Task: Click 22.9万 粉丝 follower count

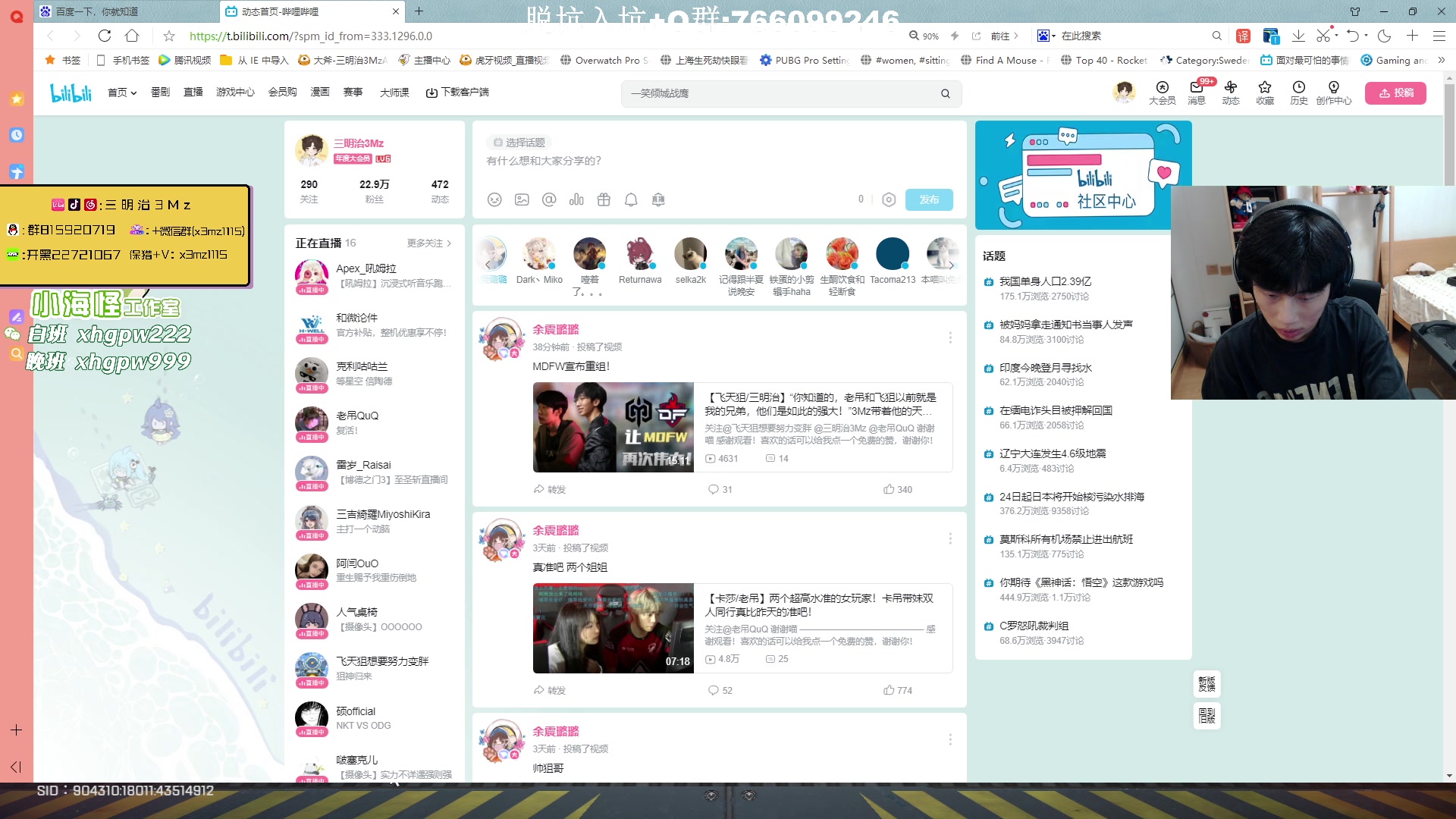Action: (x=374, y=191)
